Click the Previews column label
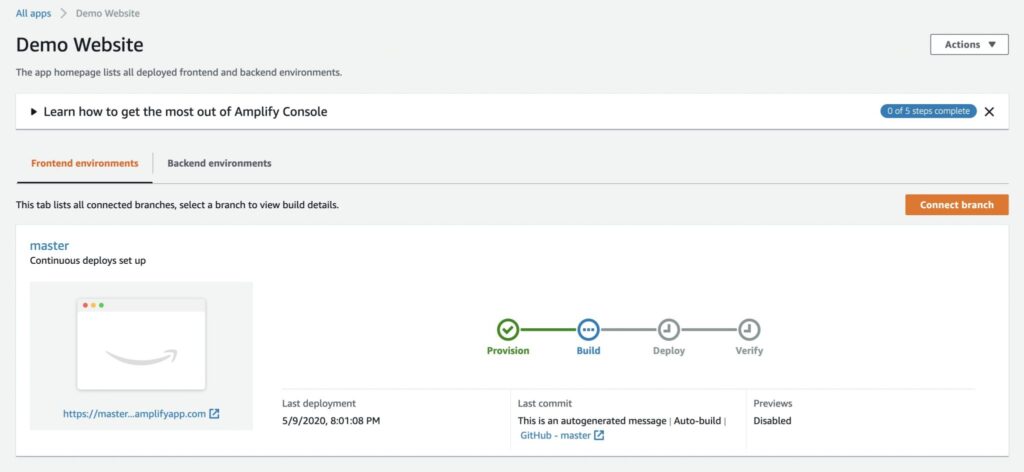Screen dimensions: 1024x472 (x=773, y=403)
